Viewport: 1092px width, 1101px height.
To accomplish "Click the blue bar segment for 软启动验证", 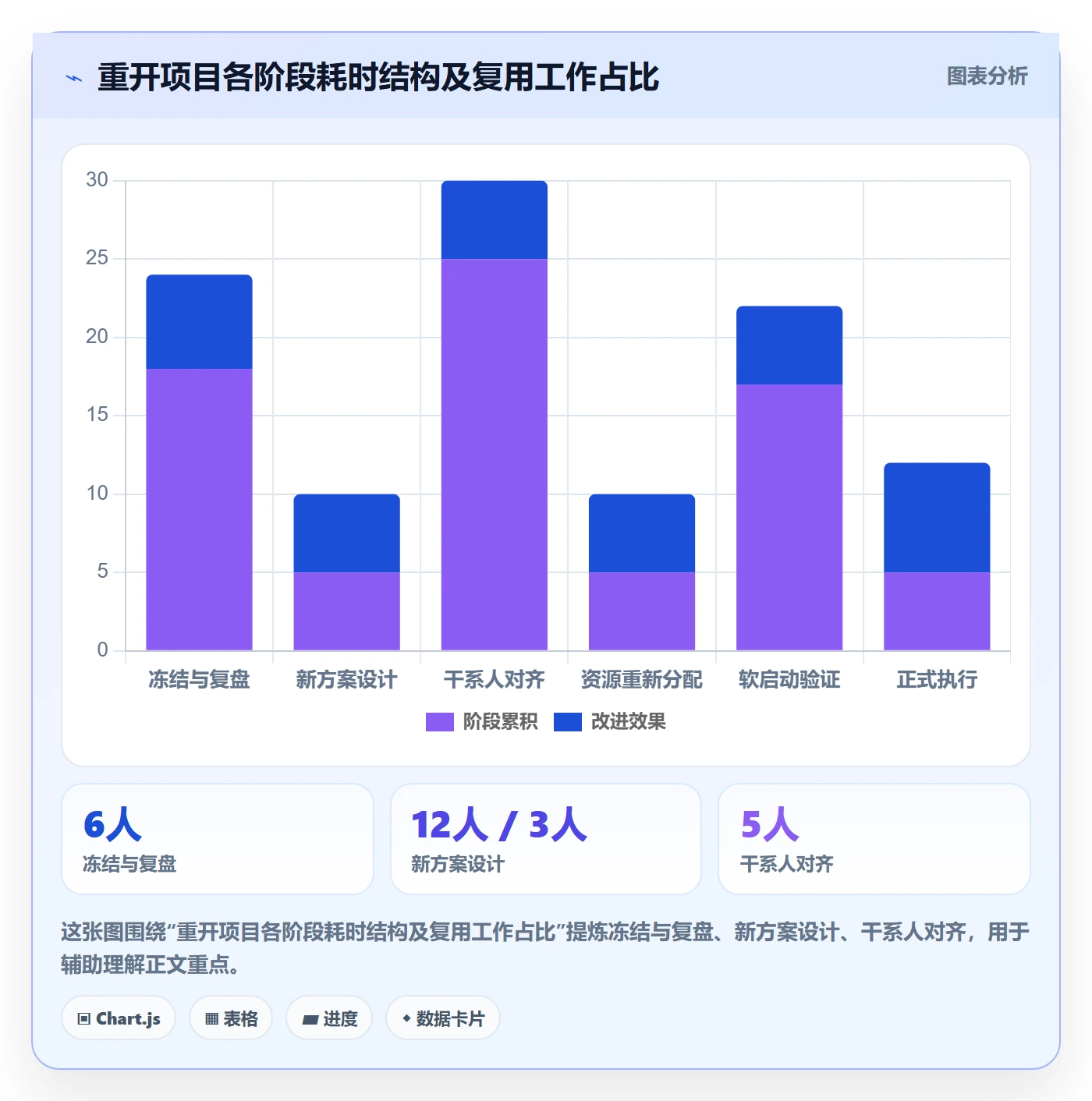I will tap(789, 345).
